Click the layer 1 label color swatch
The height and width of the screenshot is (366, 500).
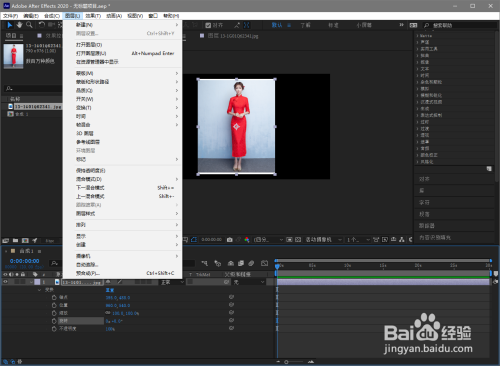(37, 282)
